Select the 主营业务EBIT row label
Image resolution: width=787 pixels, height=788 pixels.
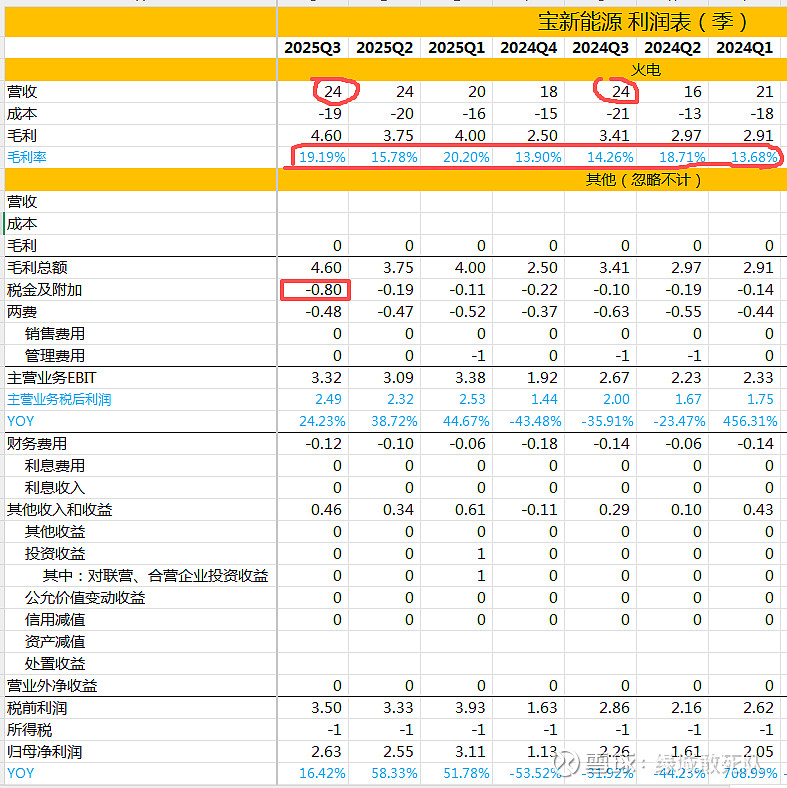coord(51,377)
